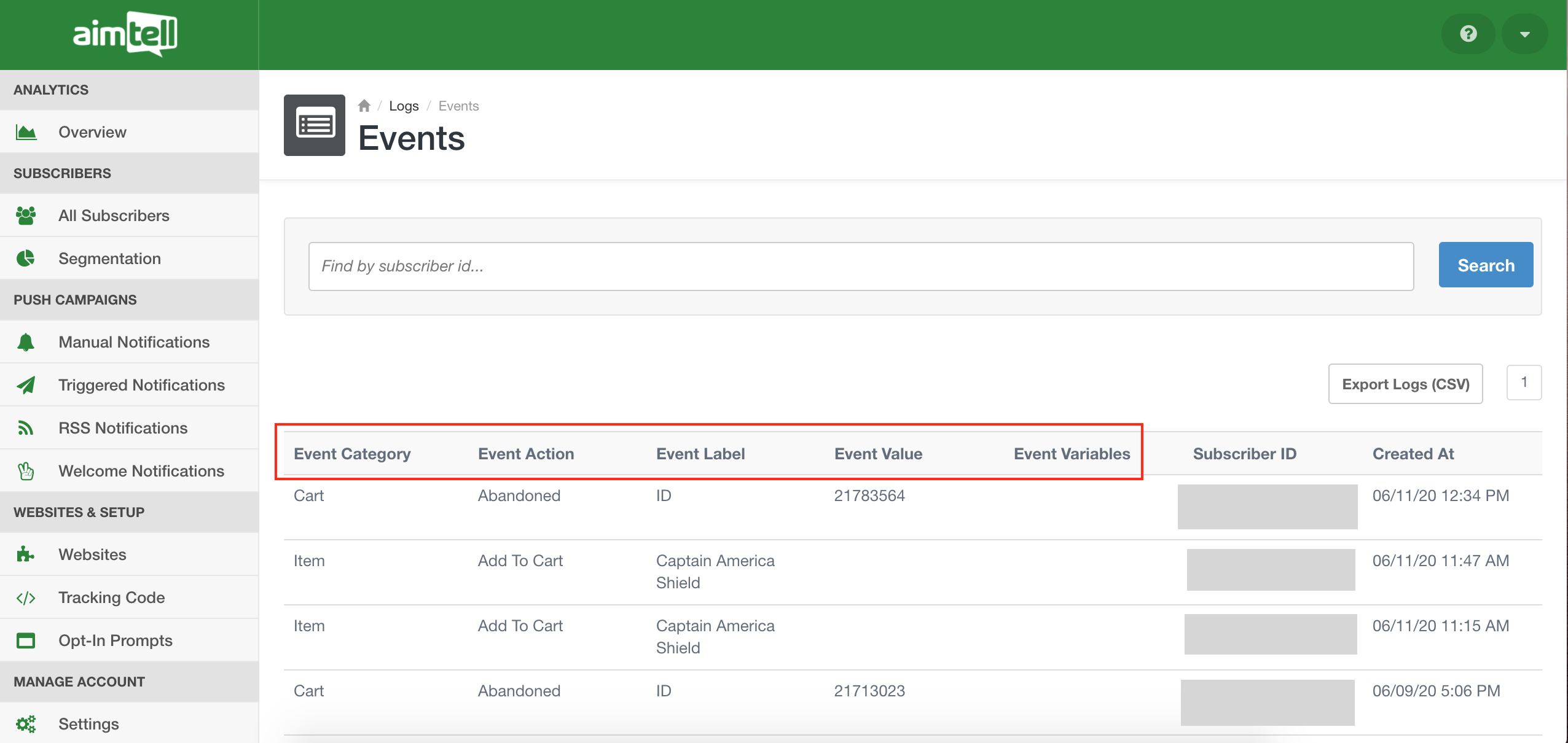This screenshot has height=743, width=1568.
Task: Open Logs breadcrumb link
Action: tap(404, 106)
